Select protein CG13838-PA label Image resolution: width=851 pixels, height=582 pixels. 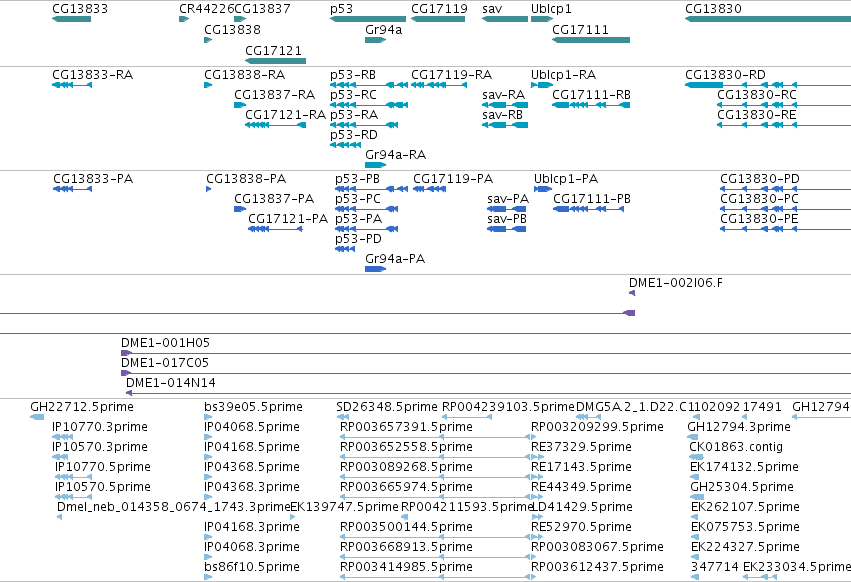246,179
